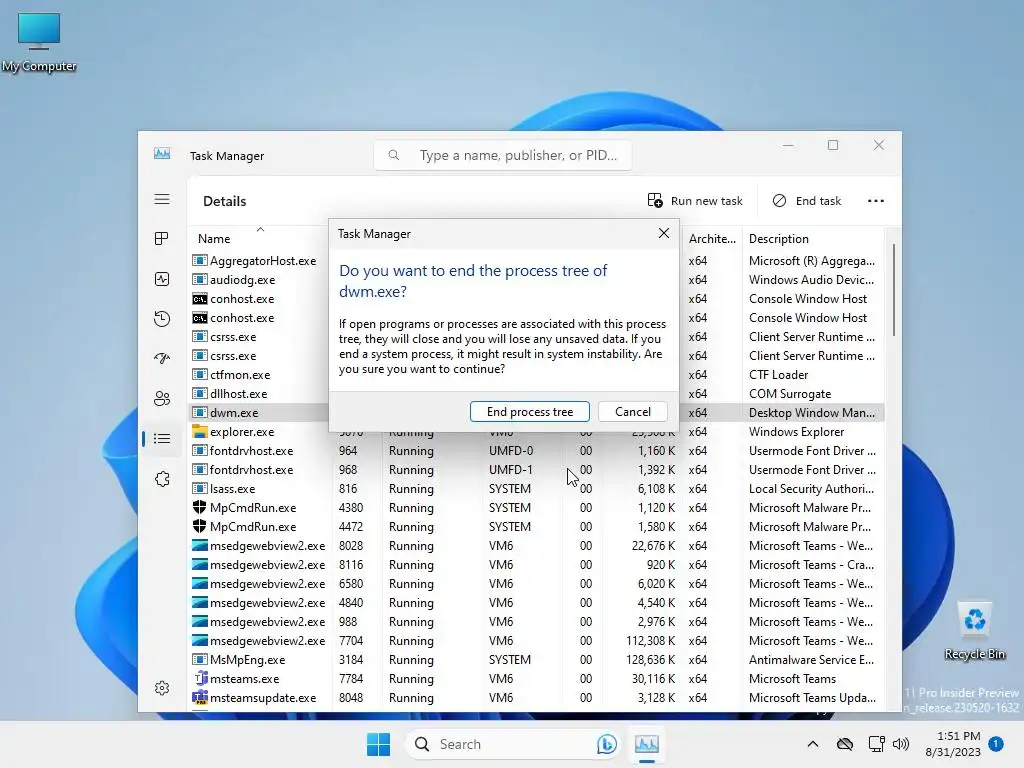Sort by the Name column header
This screenshot has height=768, width=1024.
pos(214,238)
